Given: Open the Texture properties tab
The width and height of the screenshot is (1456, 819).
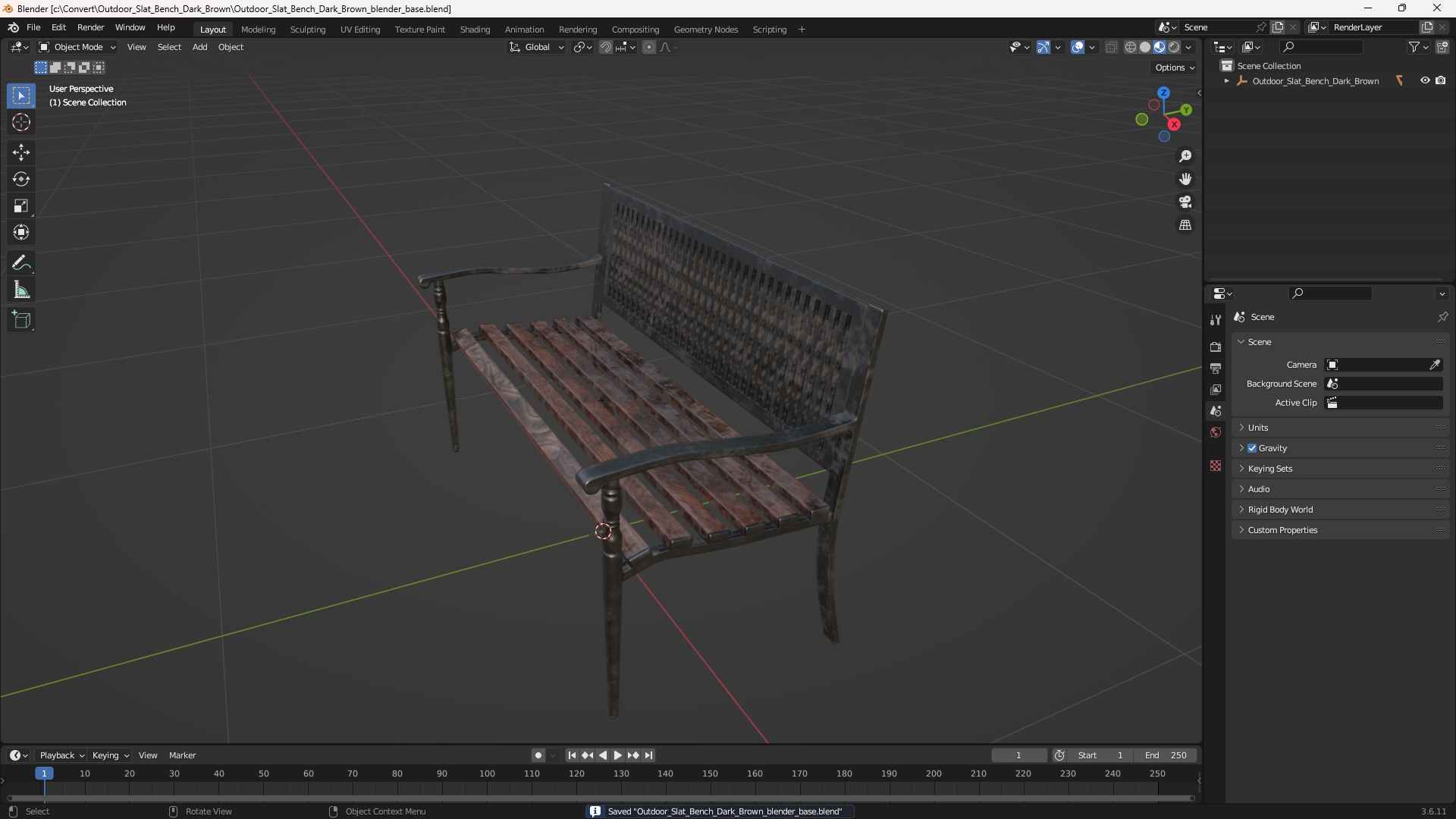Looking at the screenshot, I should pyautogui.click(x=1216, y=466).
